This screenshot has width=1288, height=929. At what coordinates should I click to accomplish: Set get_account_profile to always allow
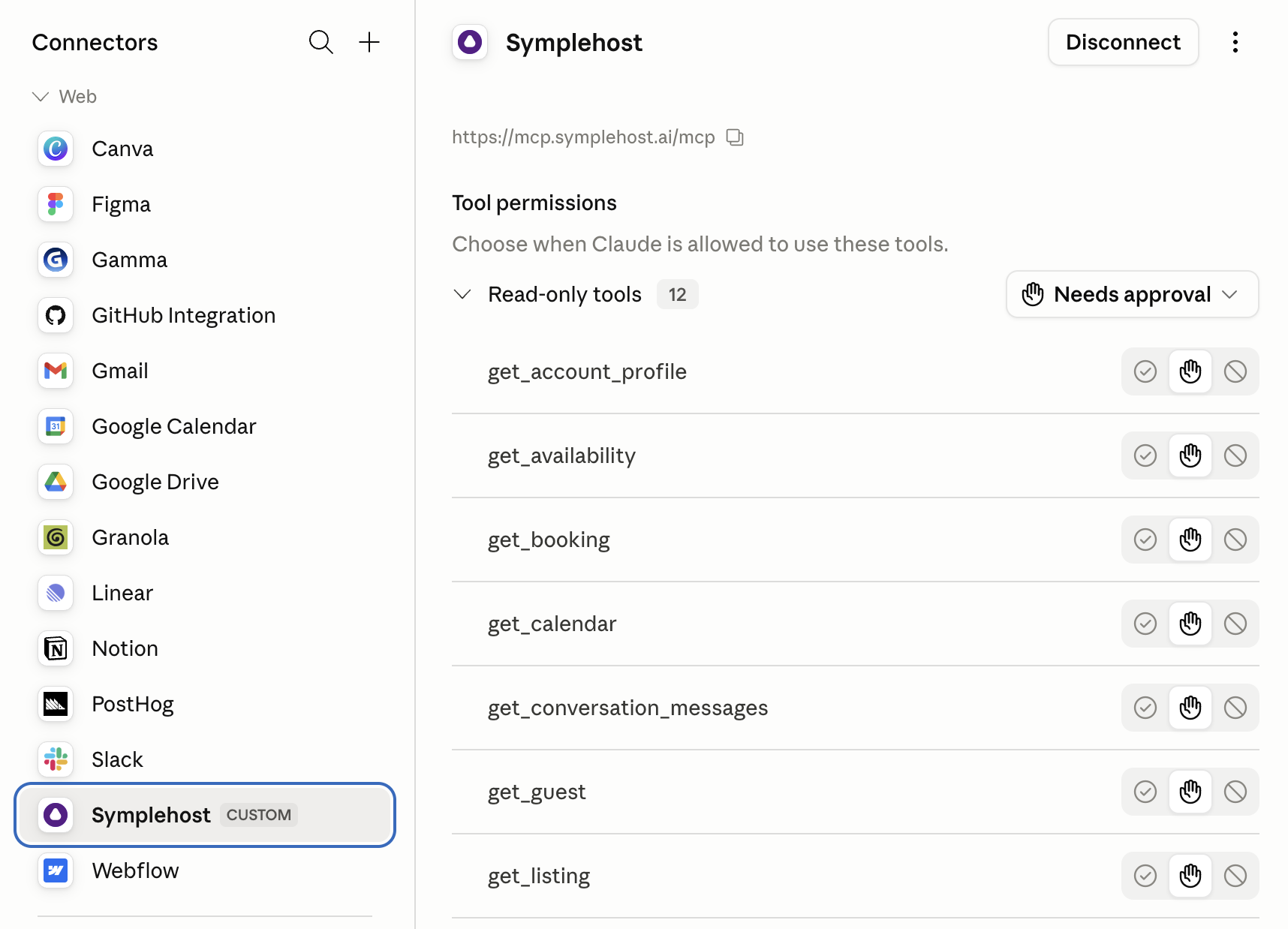(1145, 371)
